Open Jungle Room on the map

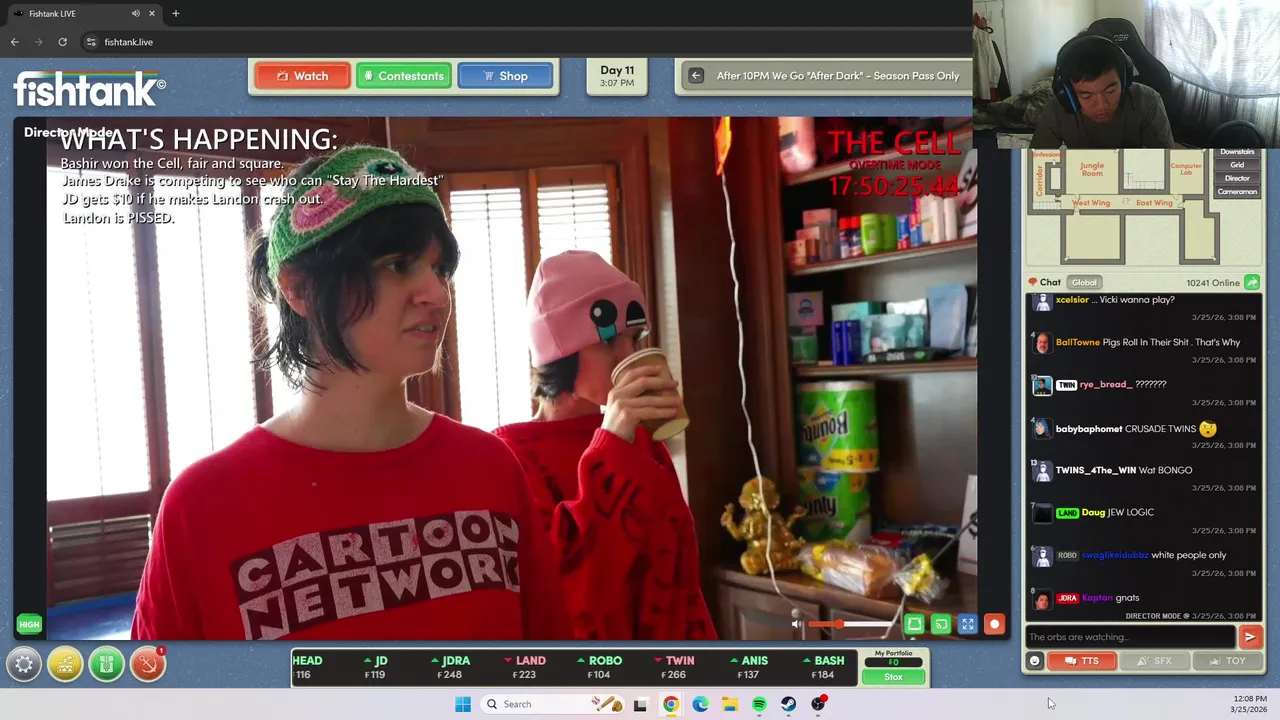(x=1092, y=169)
